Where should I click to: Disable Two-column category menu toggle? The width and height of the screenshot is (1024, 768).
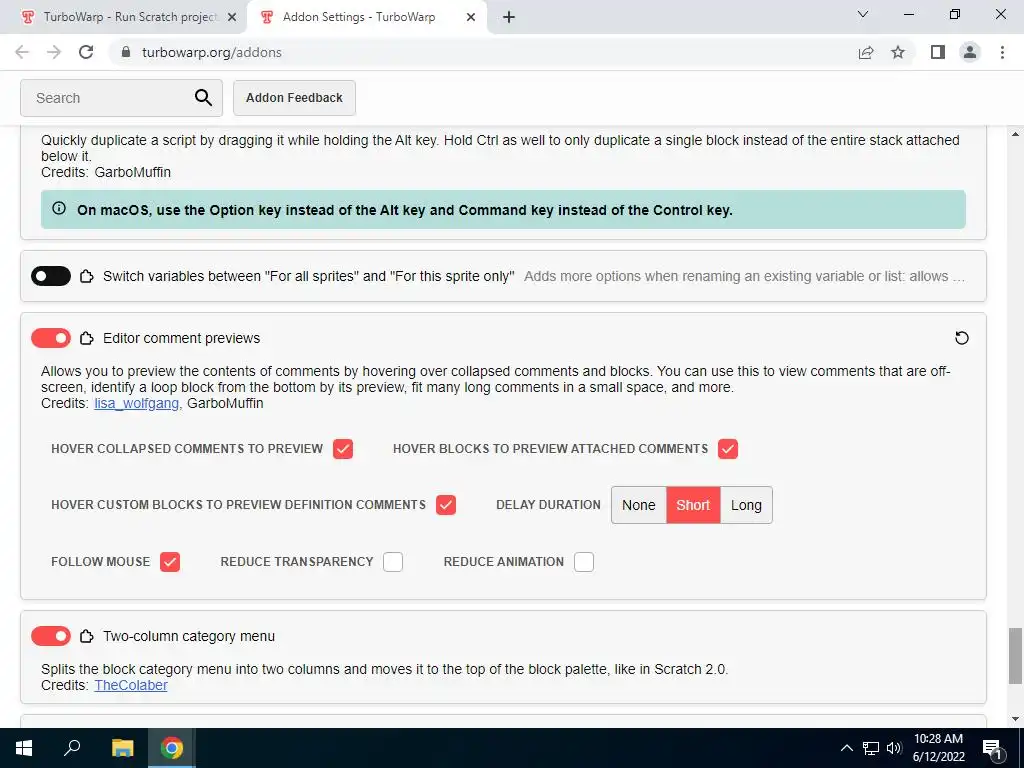pos(51,636)
